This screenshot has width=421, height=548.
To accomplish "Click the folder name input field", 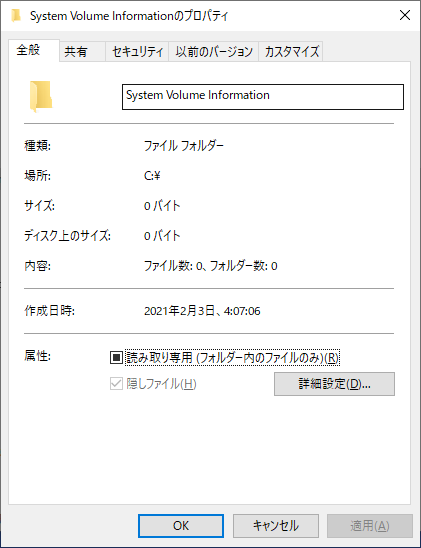I will [263, 97].
